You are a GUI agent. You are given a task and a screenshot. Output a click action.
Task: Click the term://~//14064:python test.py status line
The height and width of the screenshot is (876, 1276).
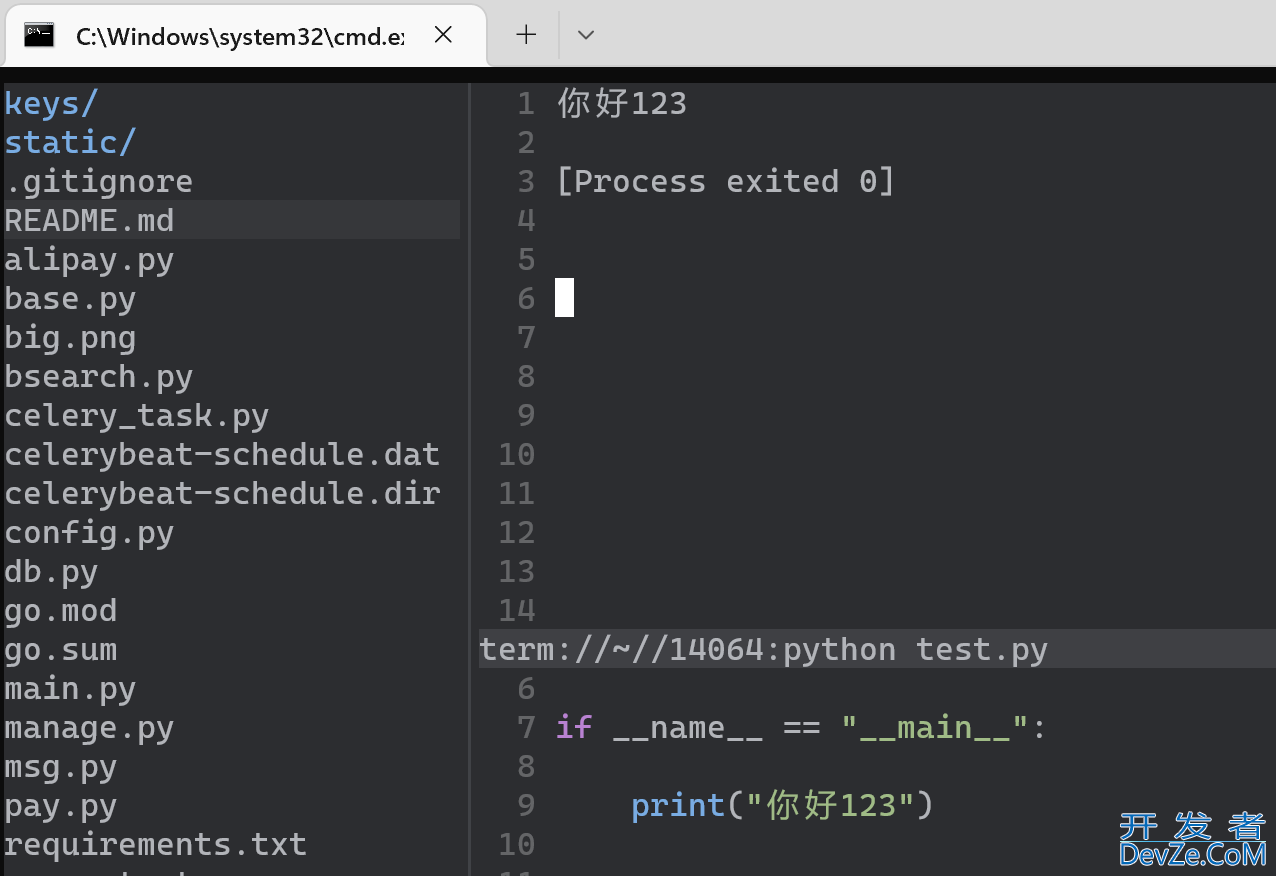(876, 649)
